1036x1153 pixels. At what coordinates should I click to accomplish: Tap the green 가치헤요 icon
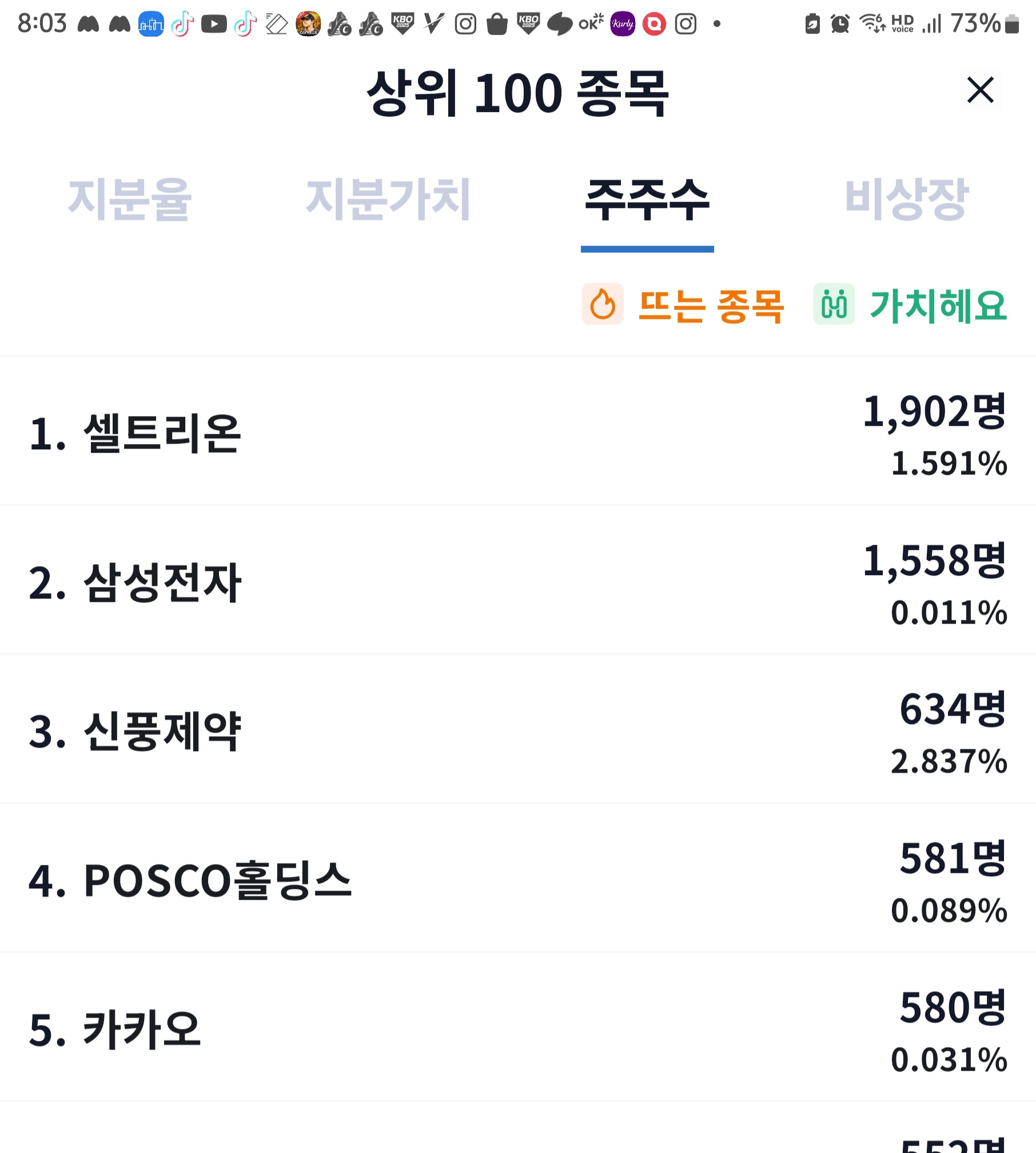pyautogui.click(x=834, y=304)
